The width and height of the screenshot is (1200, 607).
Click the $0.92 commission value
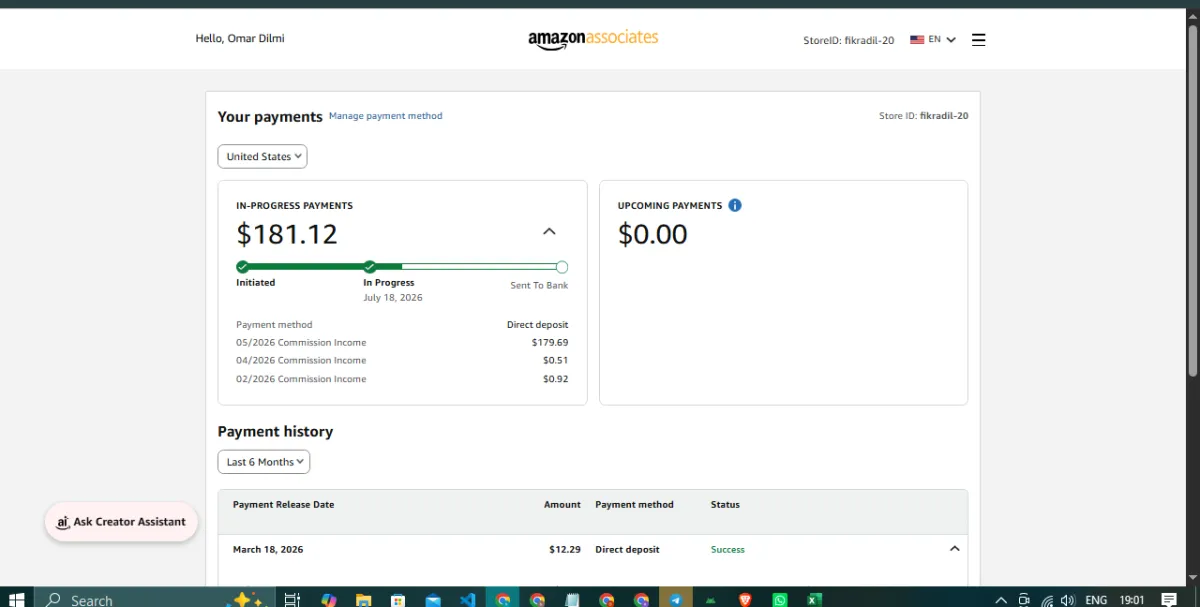[x=555, y=379]
